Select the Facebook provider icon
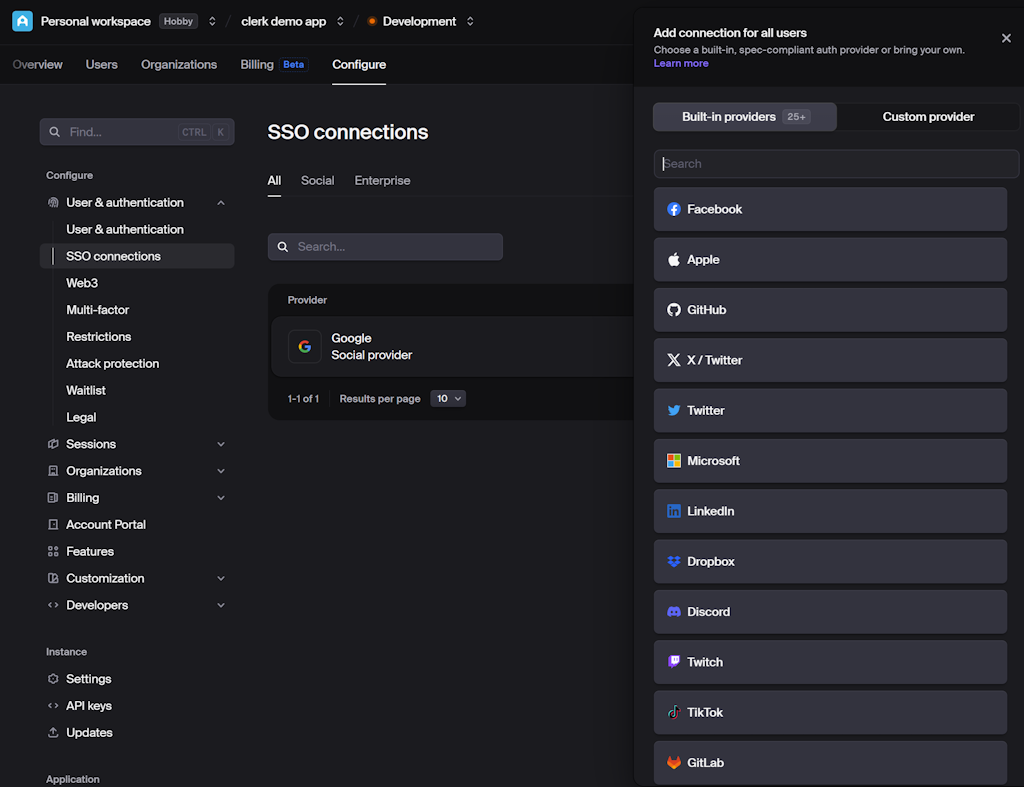The width and height of the screenshot is (1024, 787). click(672, 209)
